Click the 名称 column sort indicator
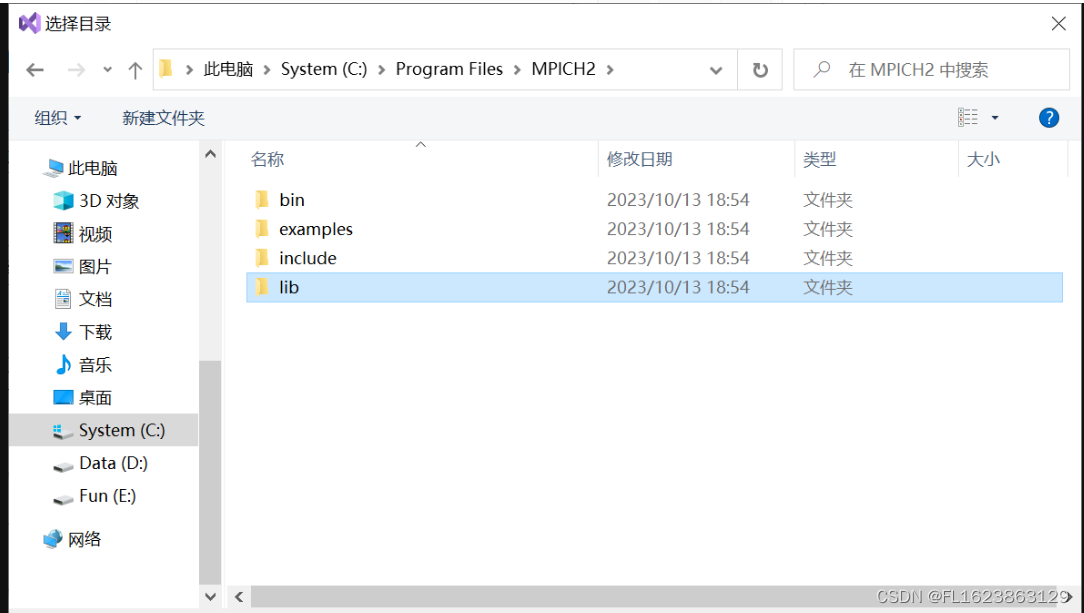The image size is (1084, 613). (420, 145)
